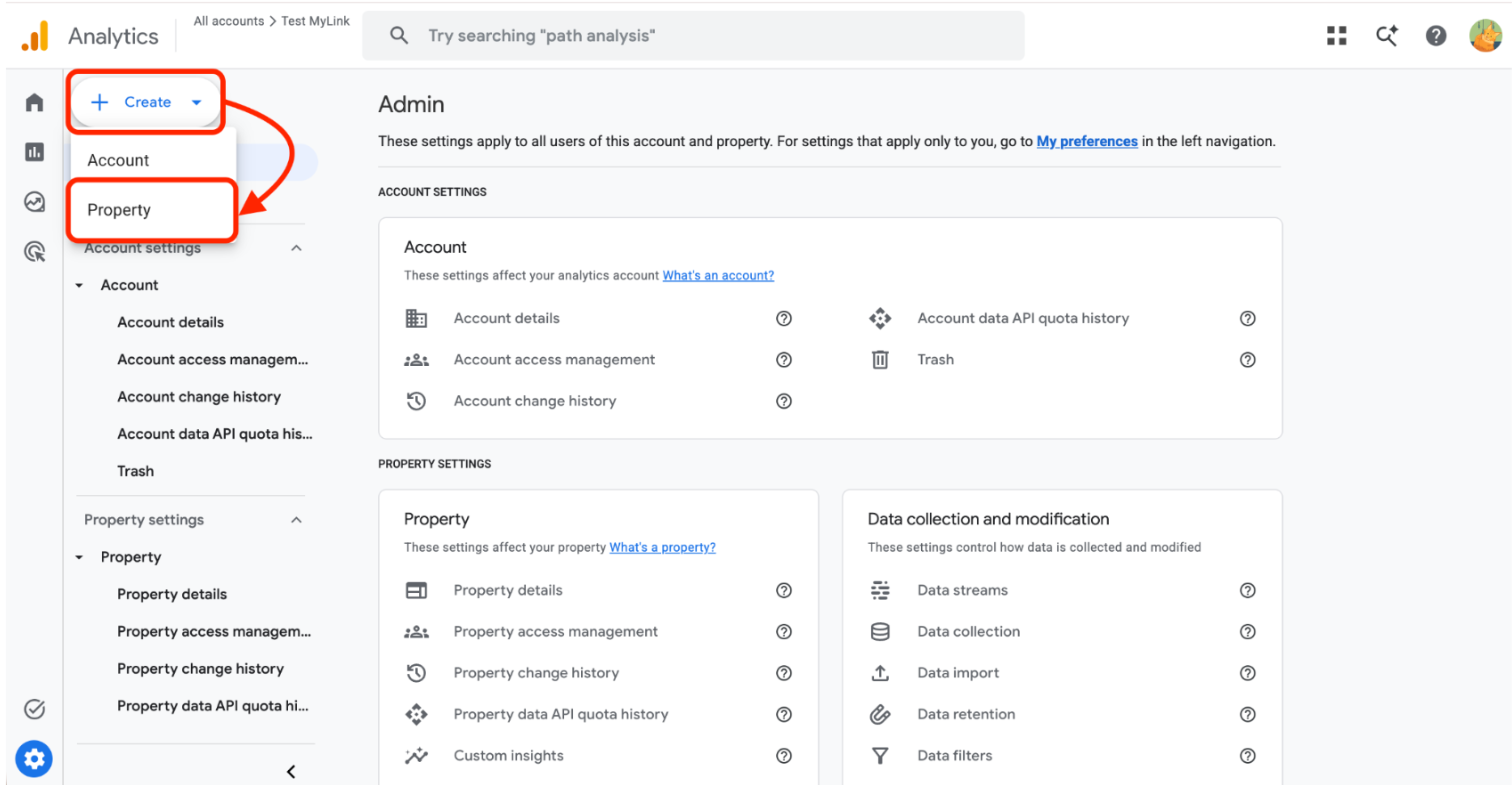This screenshot has width=1512, height=785.
Task: Click the search field for path analysis
Action: pyautogui.click(x=693, y=36)
